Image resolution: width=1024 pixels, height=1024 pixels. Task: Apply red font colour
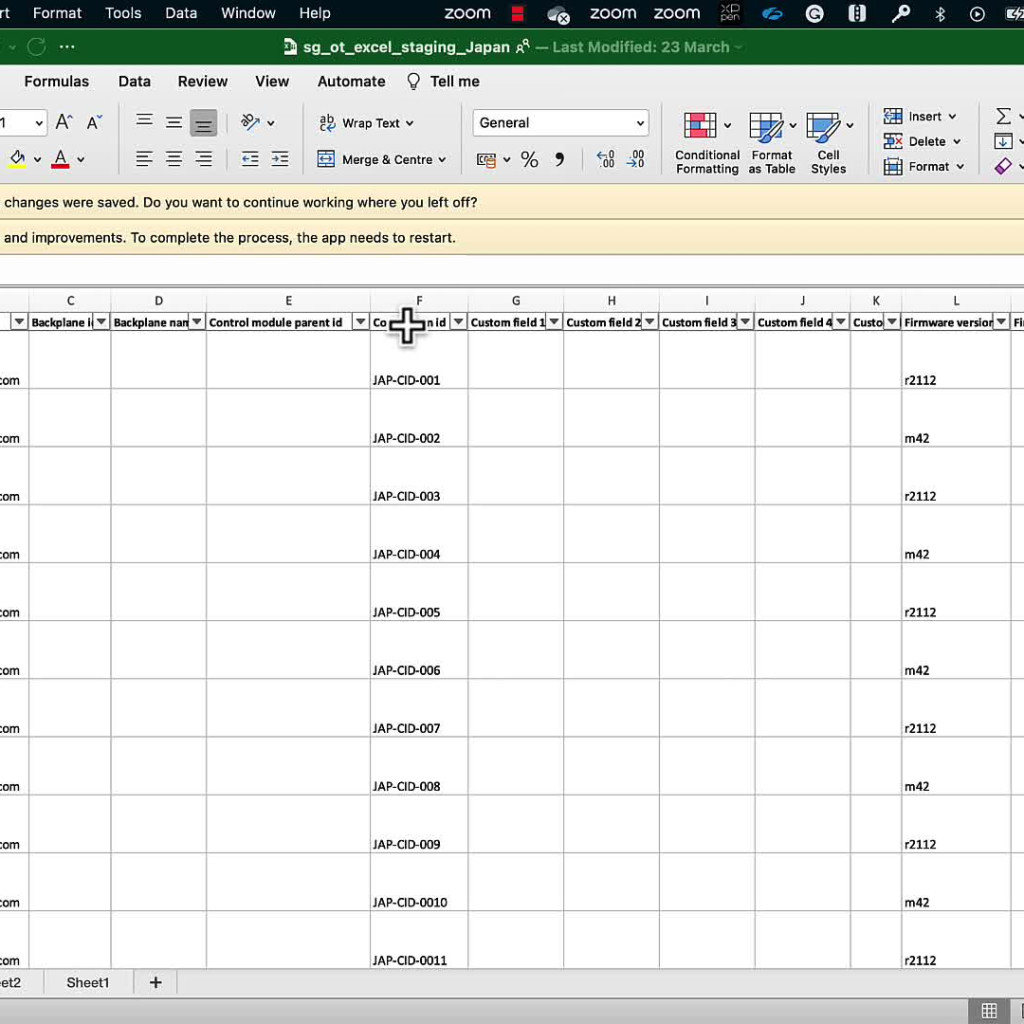pos(60,159)
